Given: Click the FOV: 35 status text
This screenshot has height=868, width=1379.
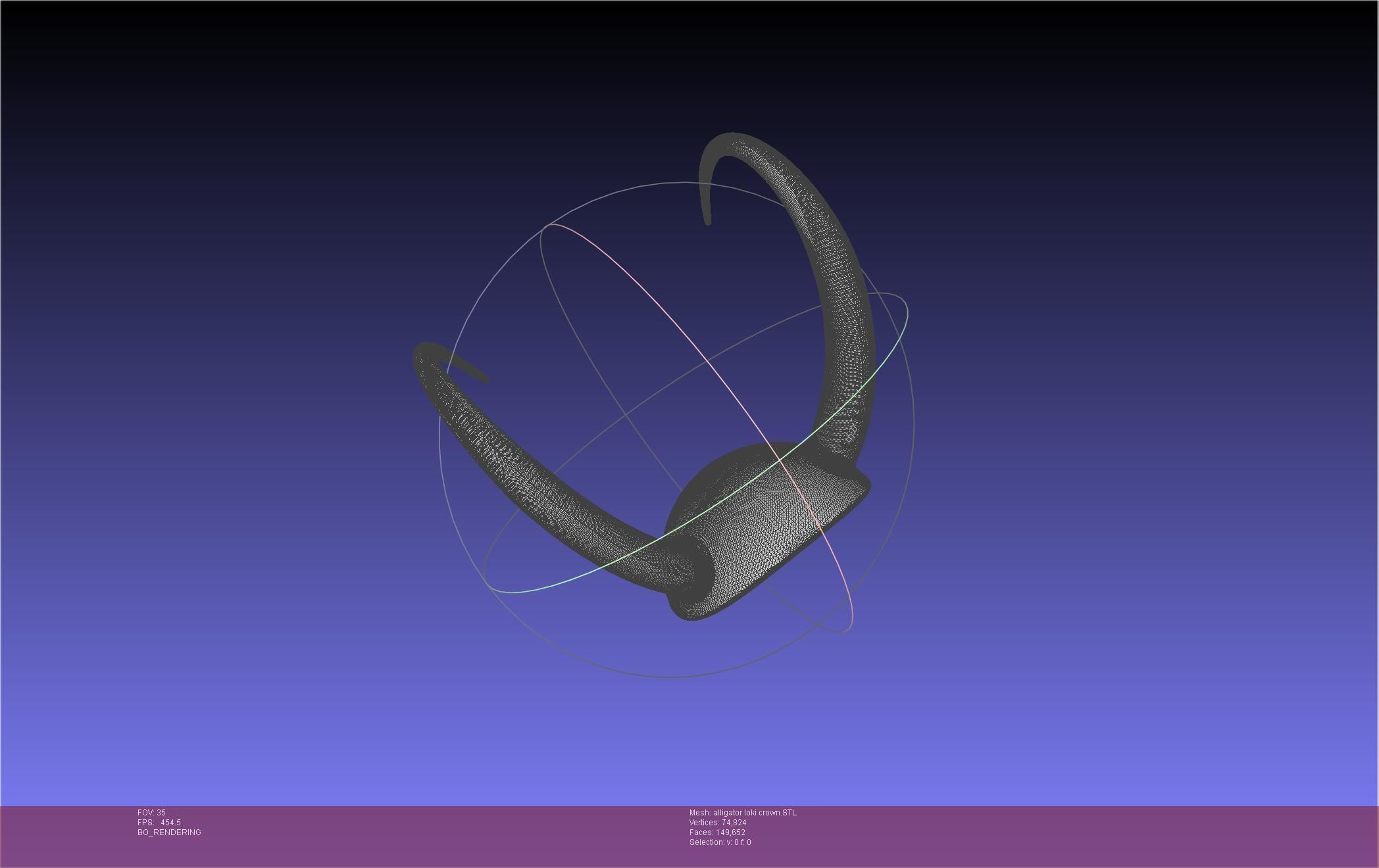Looking at the screenshot, I should tap(151, 813).
